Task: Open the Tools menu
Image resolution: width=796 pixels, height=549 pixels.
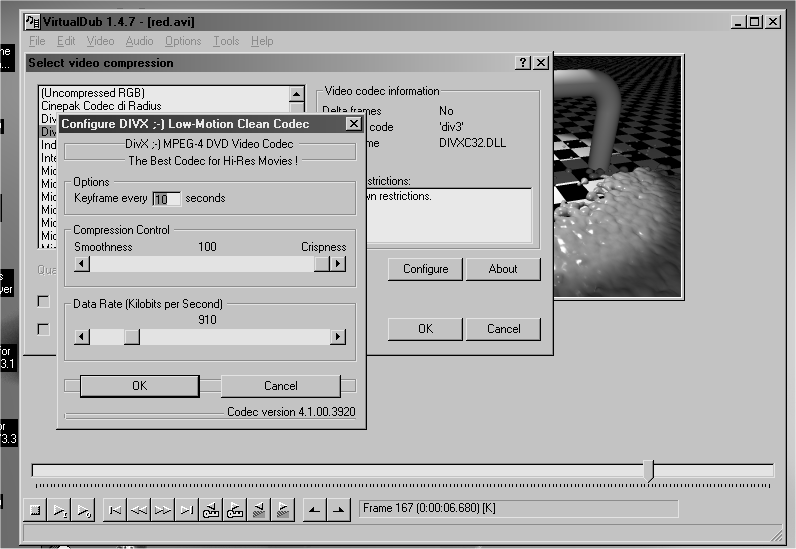Action: (226, 41)
